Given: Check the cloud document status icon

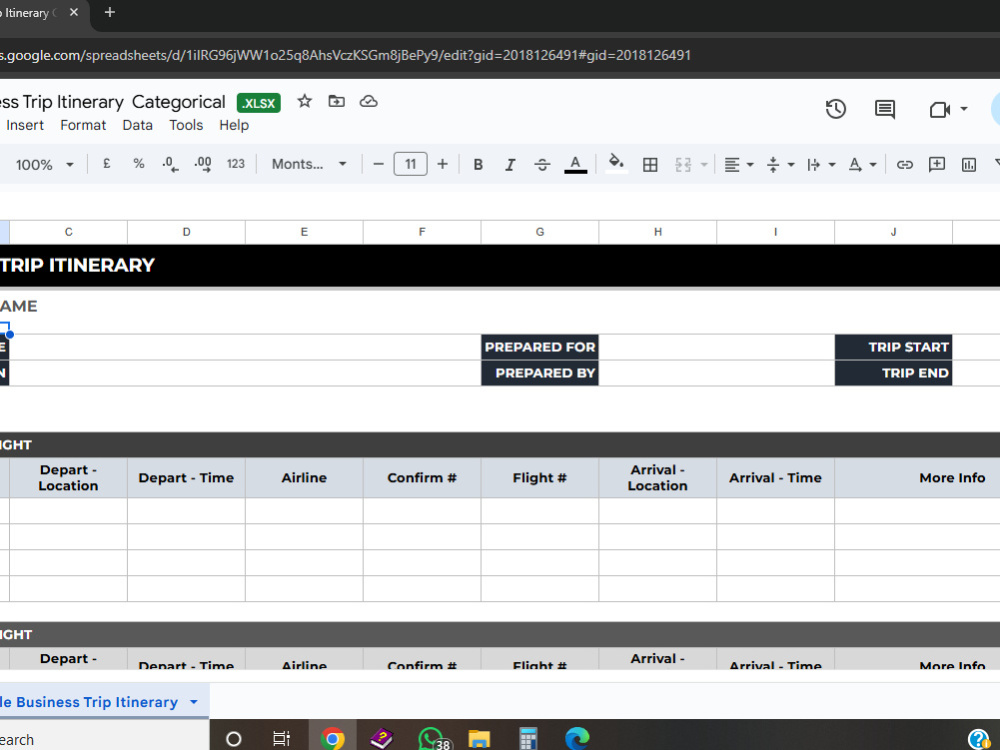Looking at the screenshot, I should click(369, 101).
